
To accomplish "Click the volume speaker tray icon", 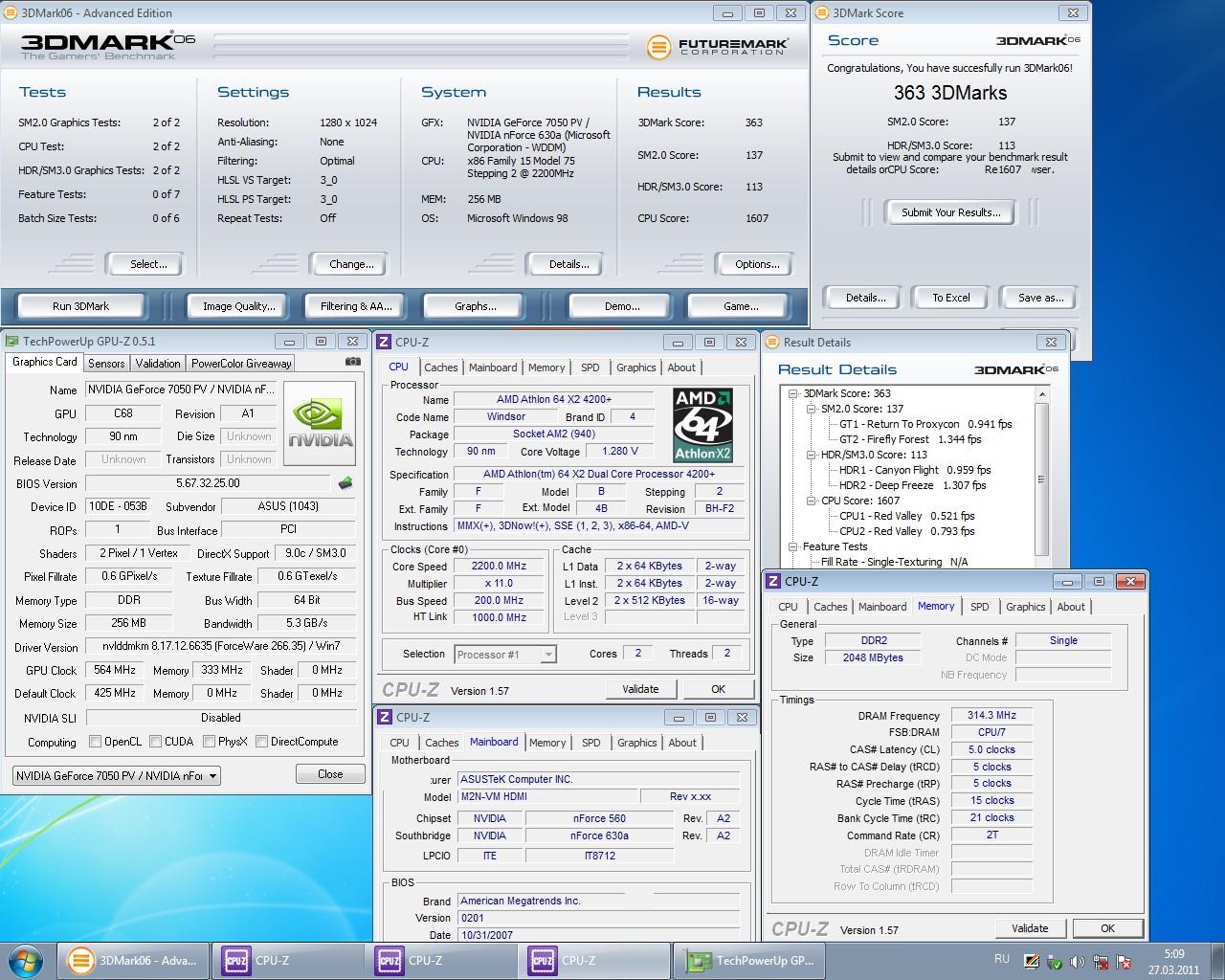I will pyautogui.click(x=1077, y=962).
